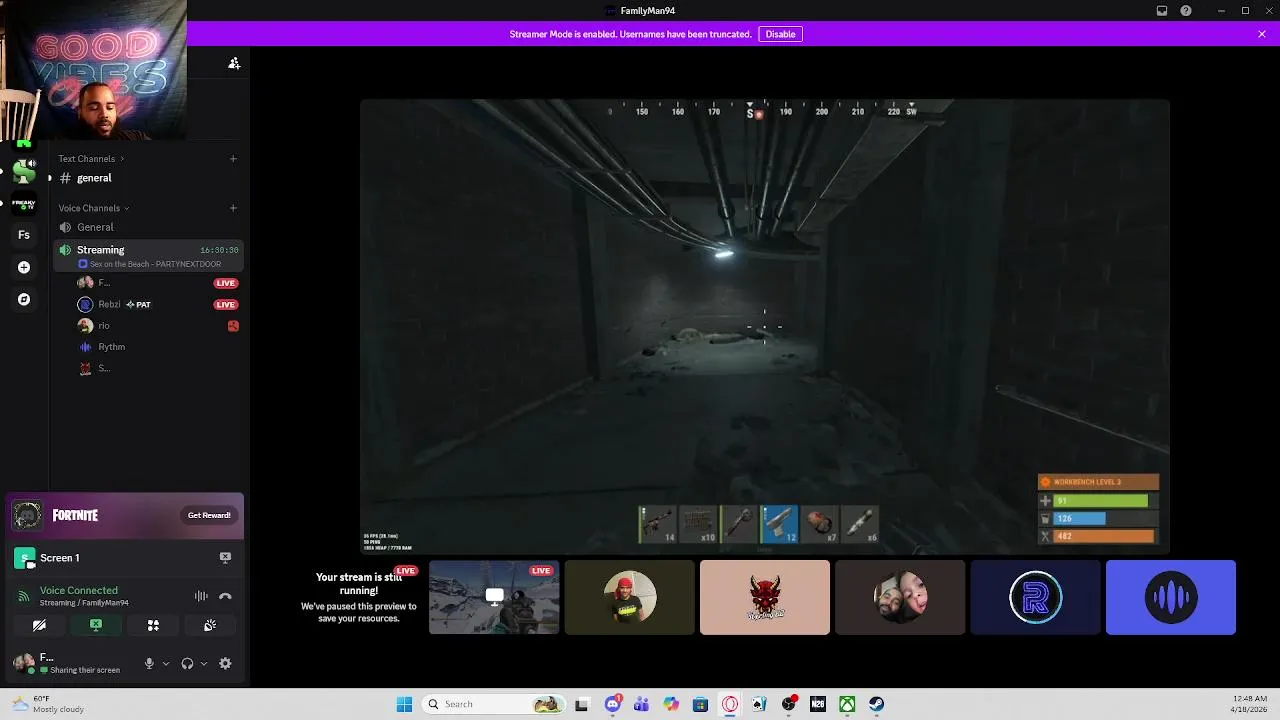This screenshot has height=720, width=1280.
Task: Deafen with the headphones icon
Action: pyautogui.click(x=187, y=663)
